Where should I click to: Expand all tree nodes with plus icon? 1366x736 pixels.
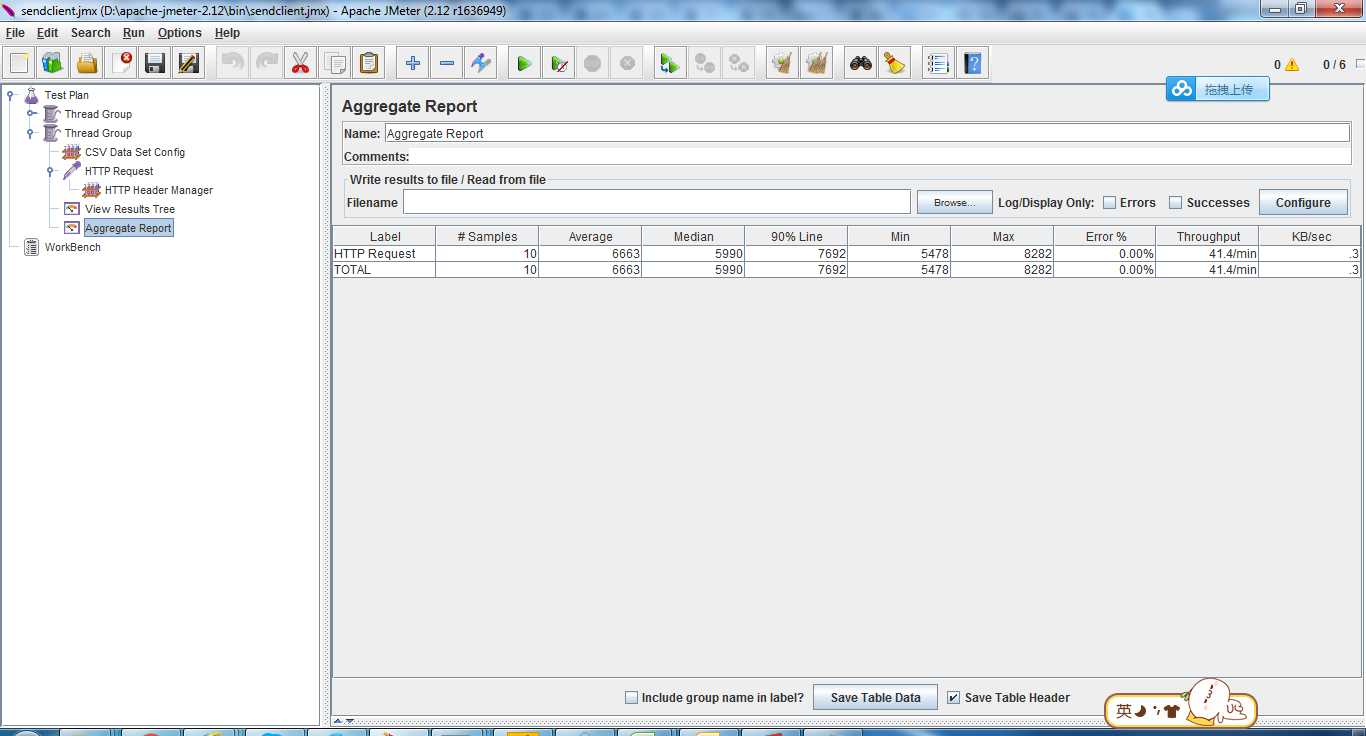tap(413, 64)
